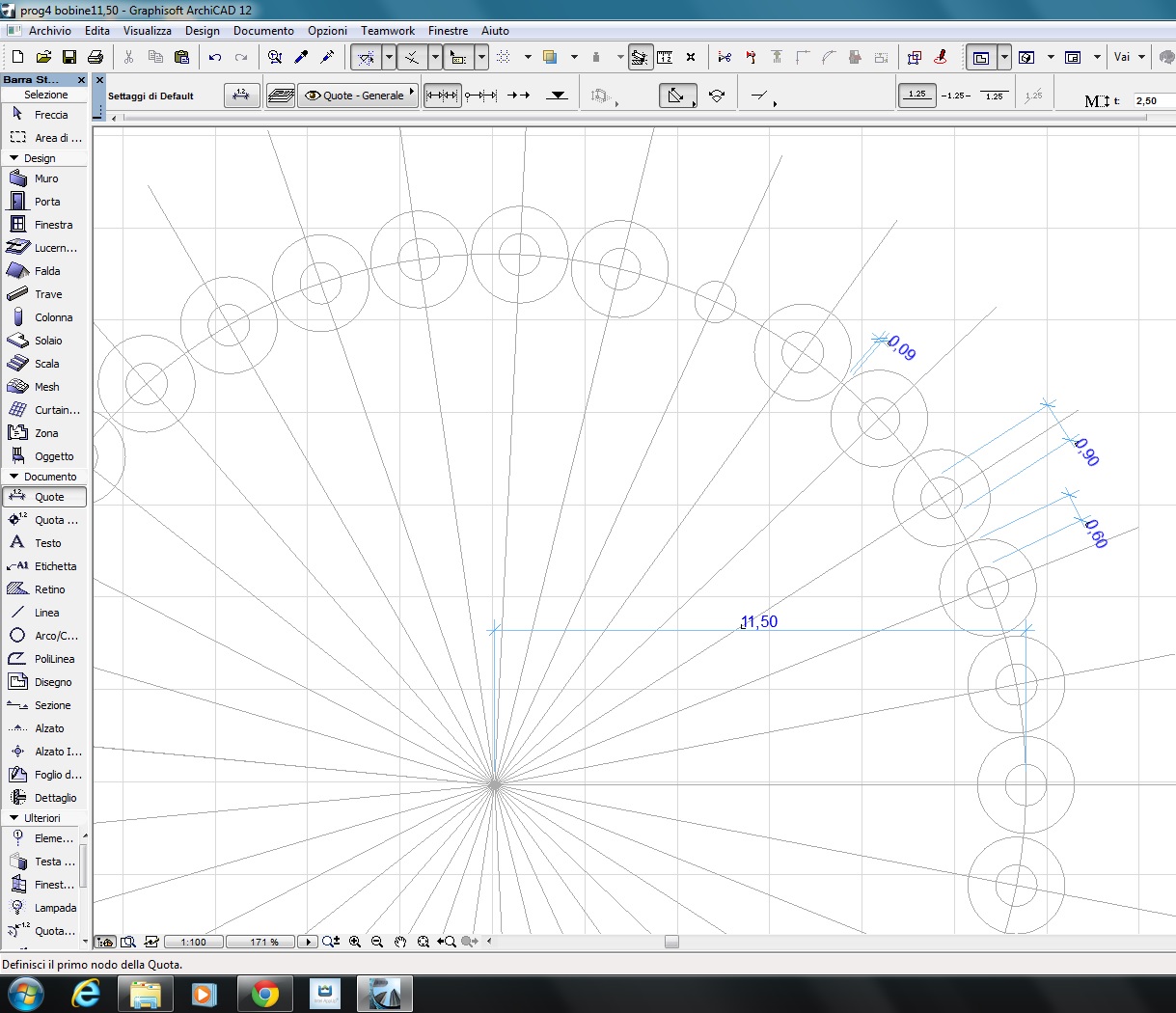Viewport: 1176px width, 1013px height.
Task: Click the Undo arrow icon
Action: 215,58
